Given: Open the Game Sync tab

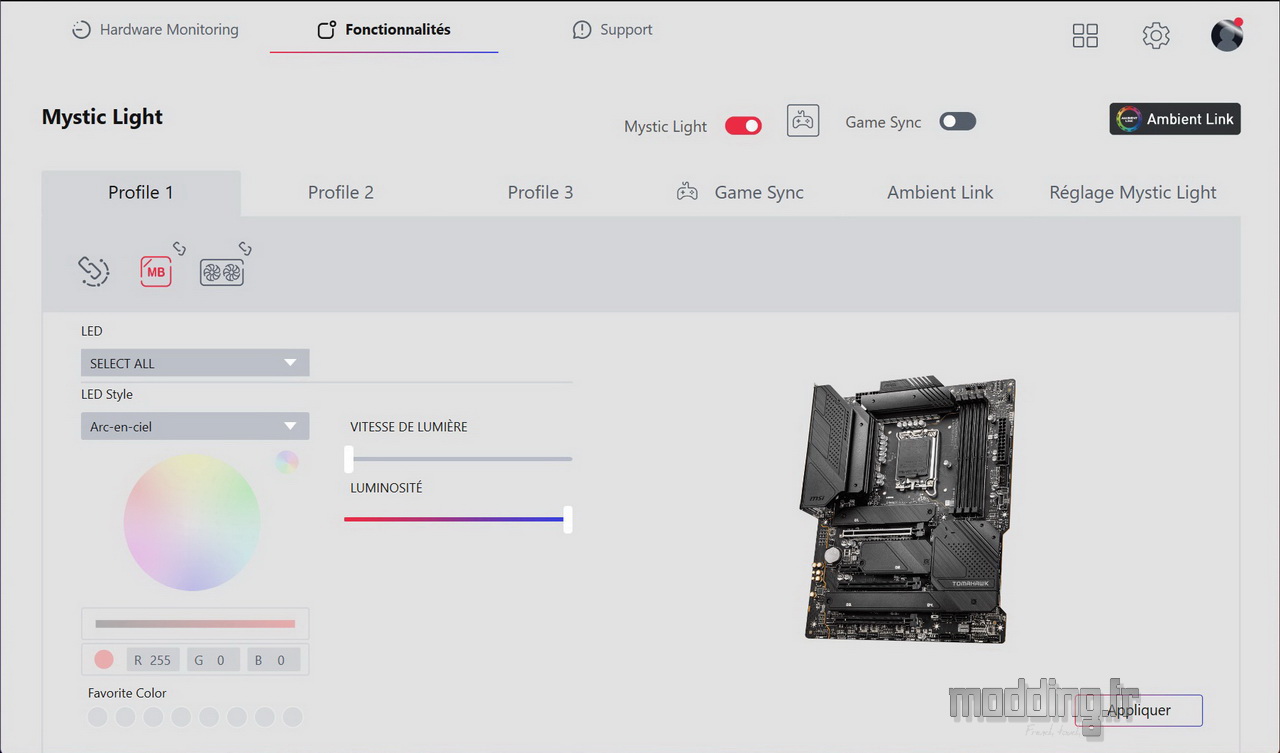Looking at the screenshot, I should tap(740, 193).
